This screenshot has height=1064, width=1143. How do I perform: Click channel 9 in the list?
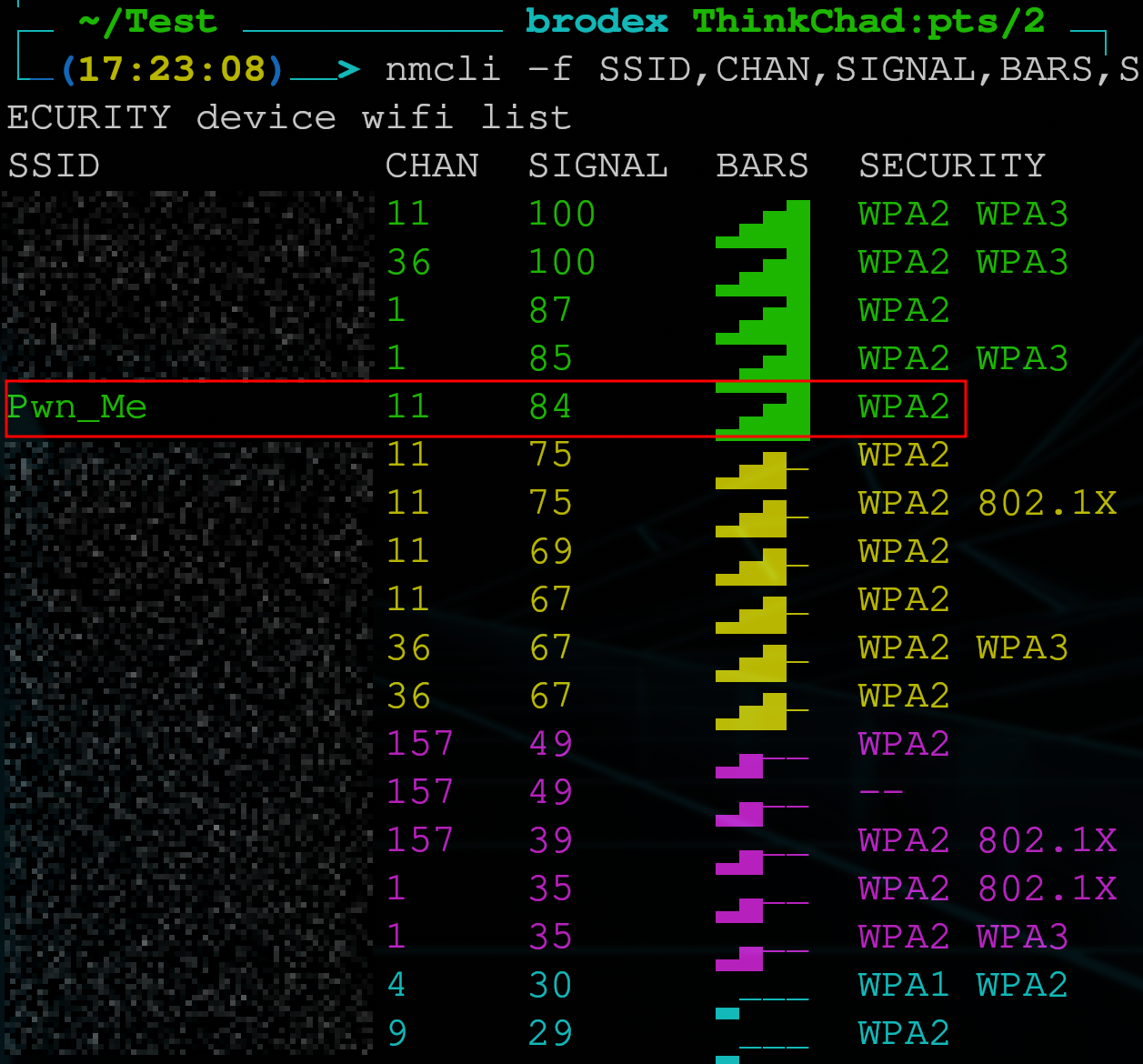[396, 1033]
